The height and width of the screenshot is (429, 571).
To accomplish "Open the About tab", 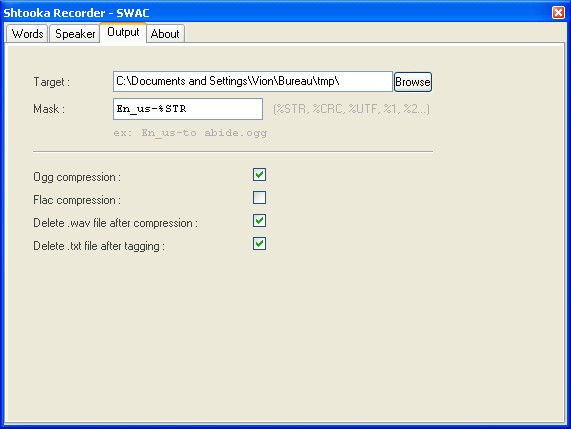I will [165, 34].
